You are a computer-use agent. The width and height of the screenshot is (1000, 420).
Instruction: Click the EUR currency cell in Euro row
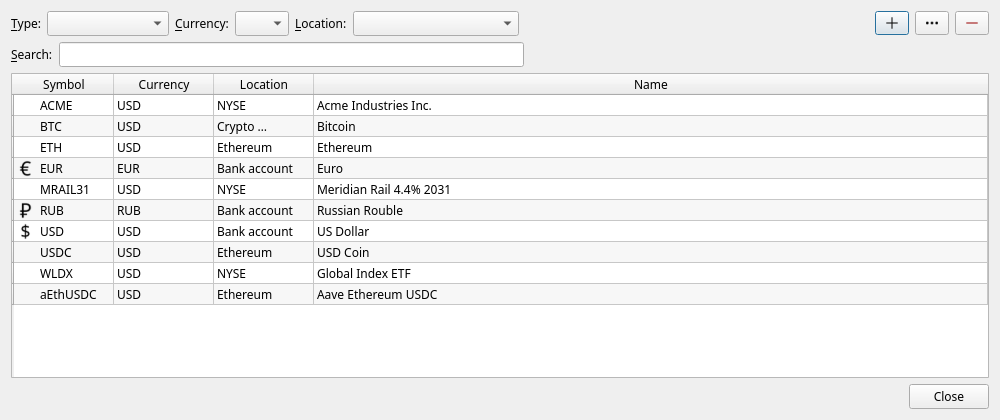[164, 169]
